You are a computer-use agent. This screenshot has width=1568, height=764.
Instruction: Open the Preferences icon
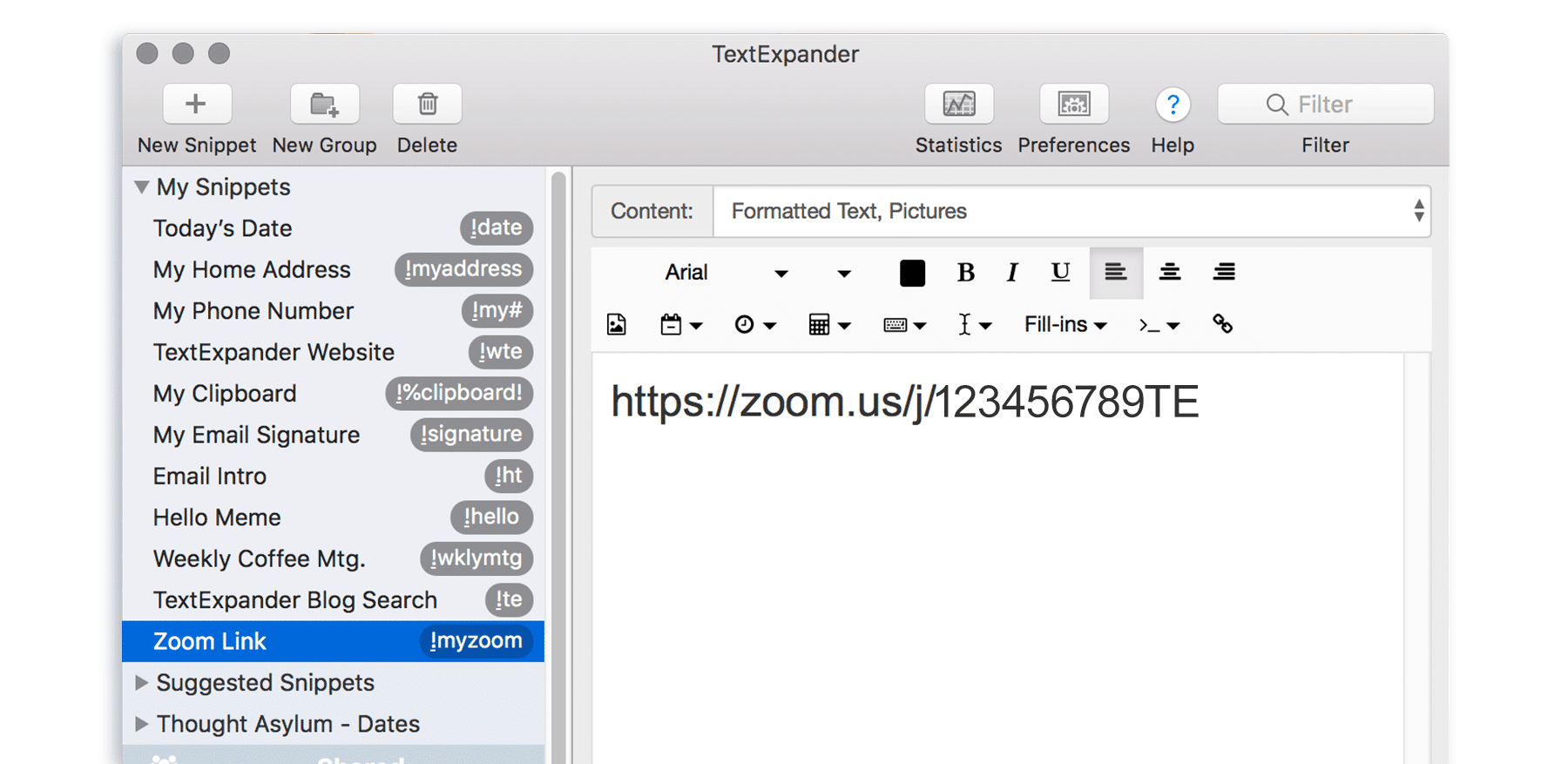pyautogui.click(x=1074, y=105)
